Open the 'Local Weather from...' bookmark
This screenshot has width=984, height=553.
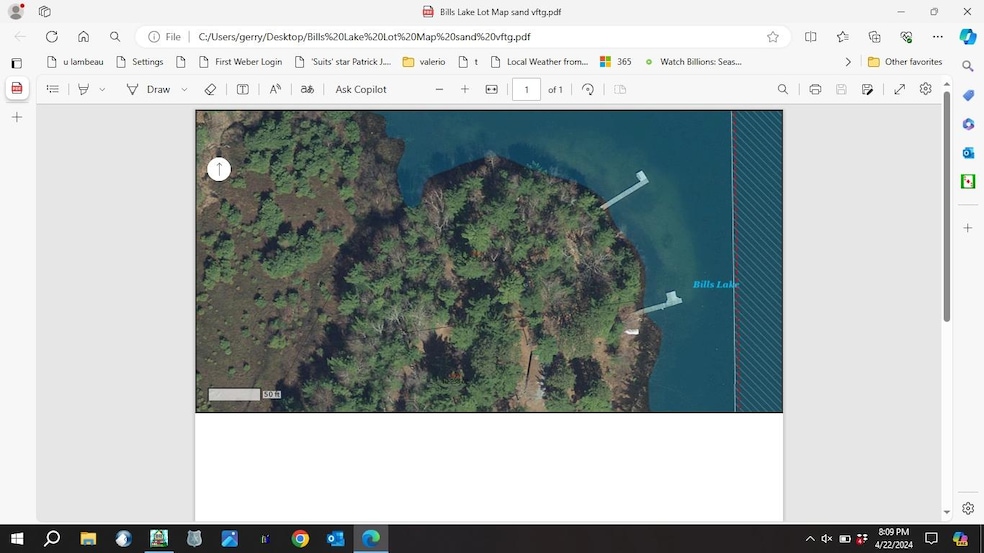(539, 62)
